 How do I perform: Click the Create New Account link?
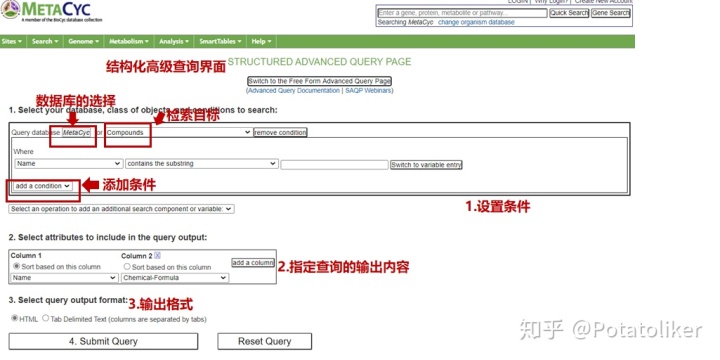click(603, 2)
